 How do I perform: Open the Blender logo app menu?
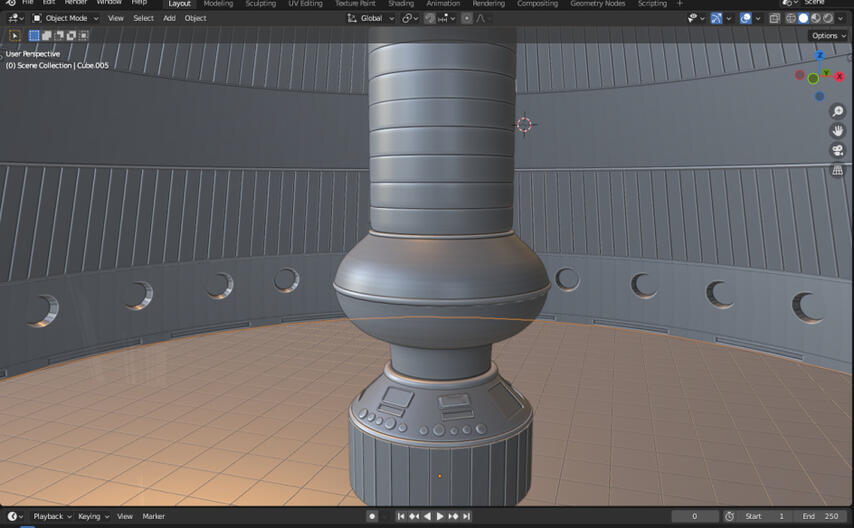click(x=11, y=3)
